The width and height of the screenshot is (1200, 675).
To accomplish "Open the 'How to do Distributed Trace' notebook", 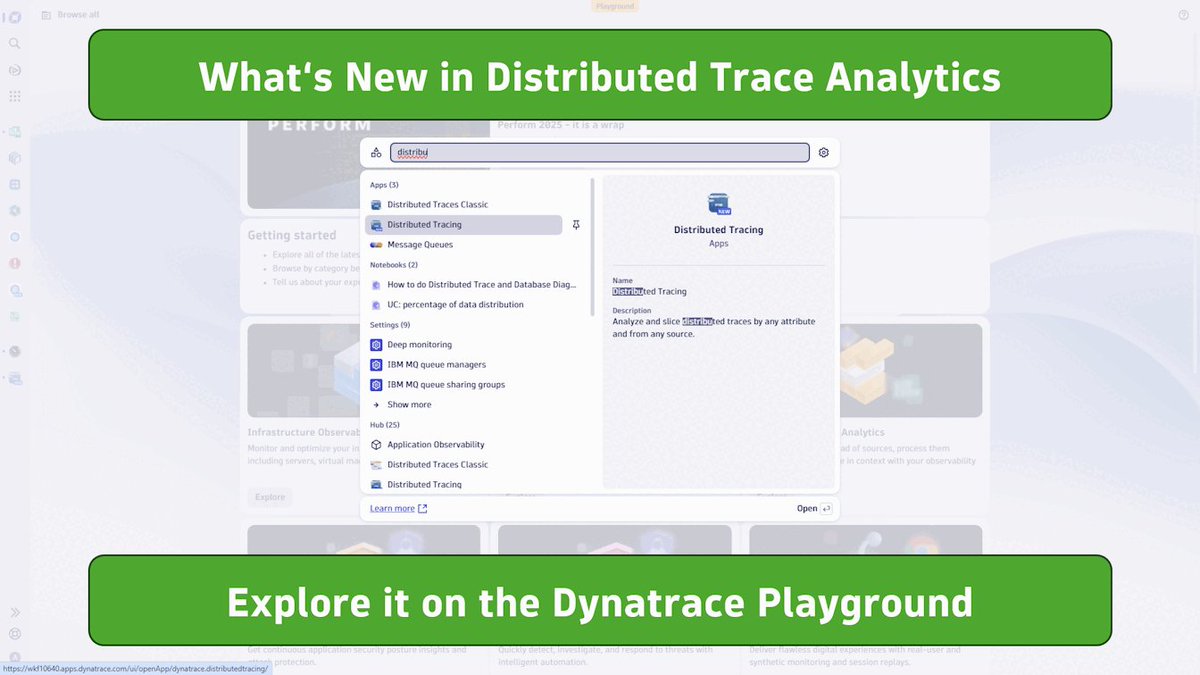I will pyautogui.click(x=481, y=284).
